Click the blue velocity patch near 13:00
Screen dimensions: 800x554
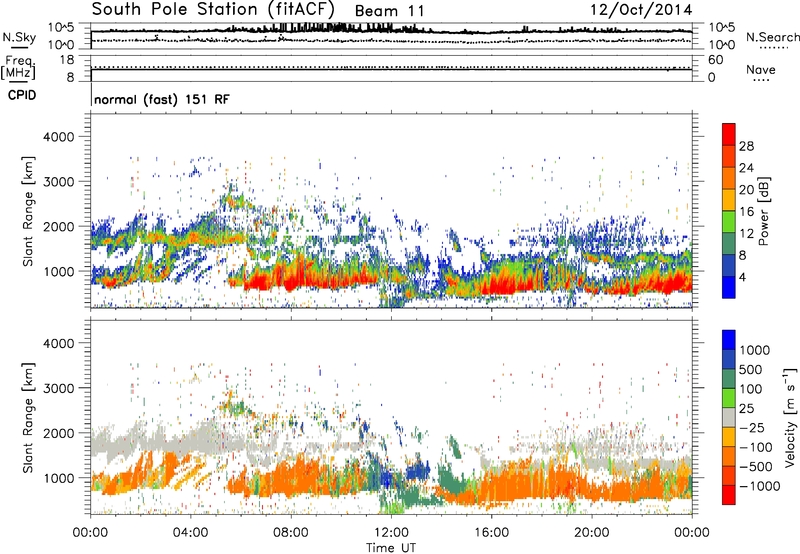418,470
